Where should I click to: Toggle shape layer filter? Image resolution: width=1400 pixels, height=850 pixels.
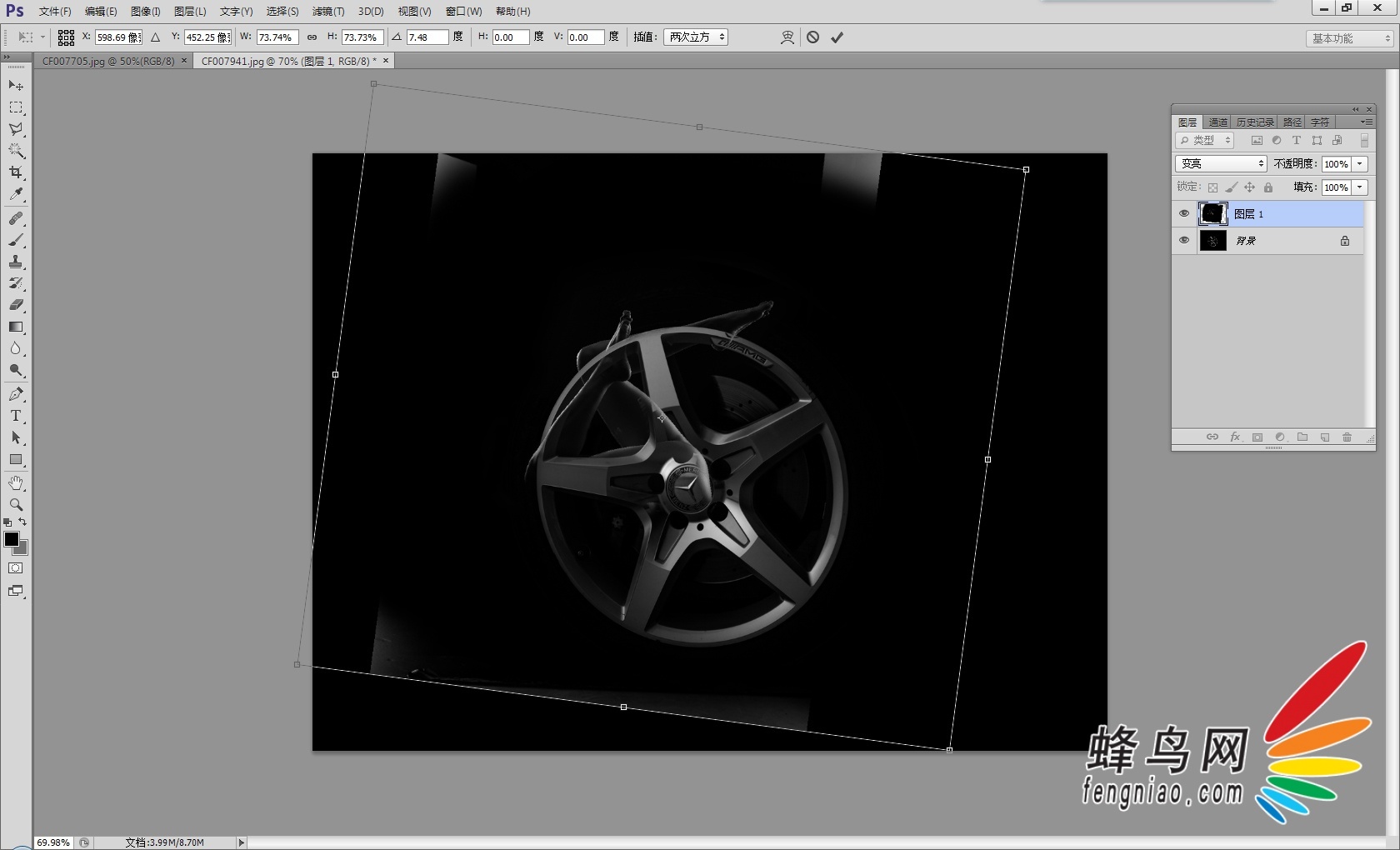1317,141
